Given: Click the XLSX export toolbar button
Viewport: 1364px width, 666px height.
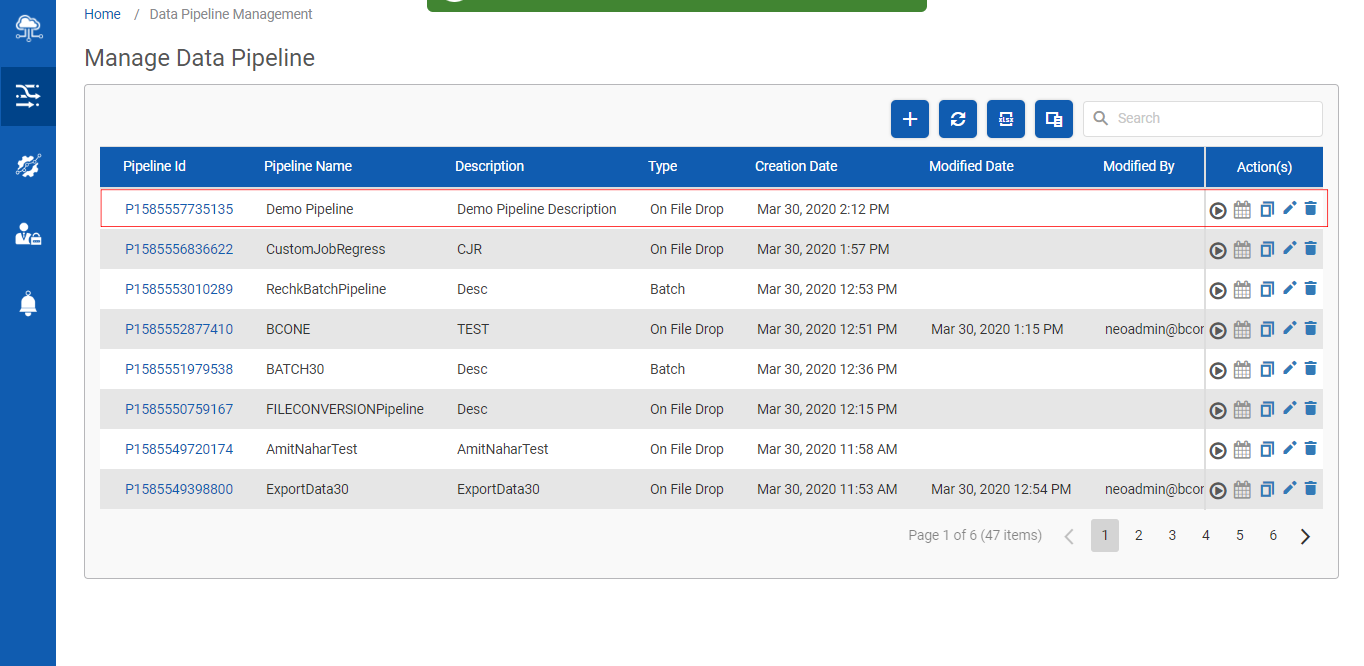Looking at the screenshot, I should click(1006, 119).
